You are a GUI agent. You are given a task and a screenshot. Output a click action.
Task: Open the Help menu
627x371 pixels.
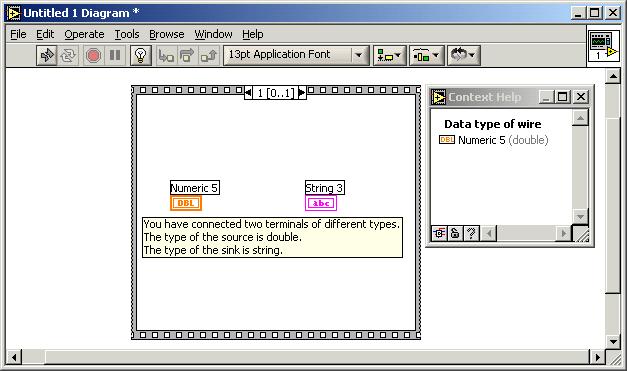[x=253, y=34]
